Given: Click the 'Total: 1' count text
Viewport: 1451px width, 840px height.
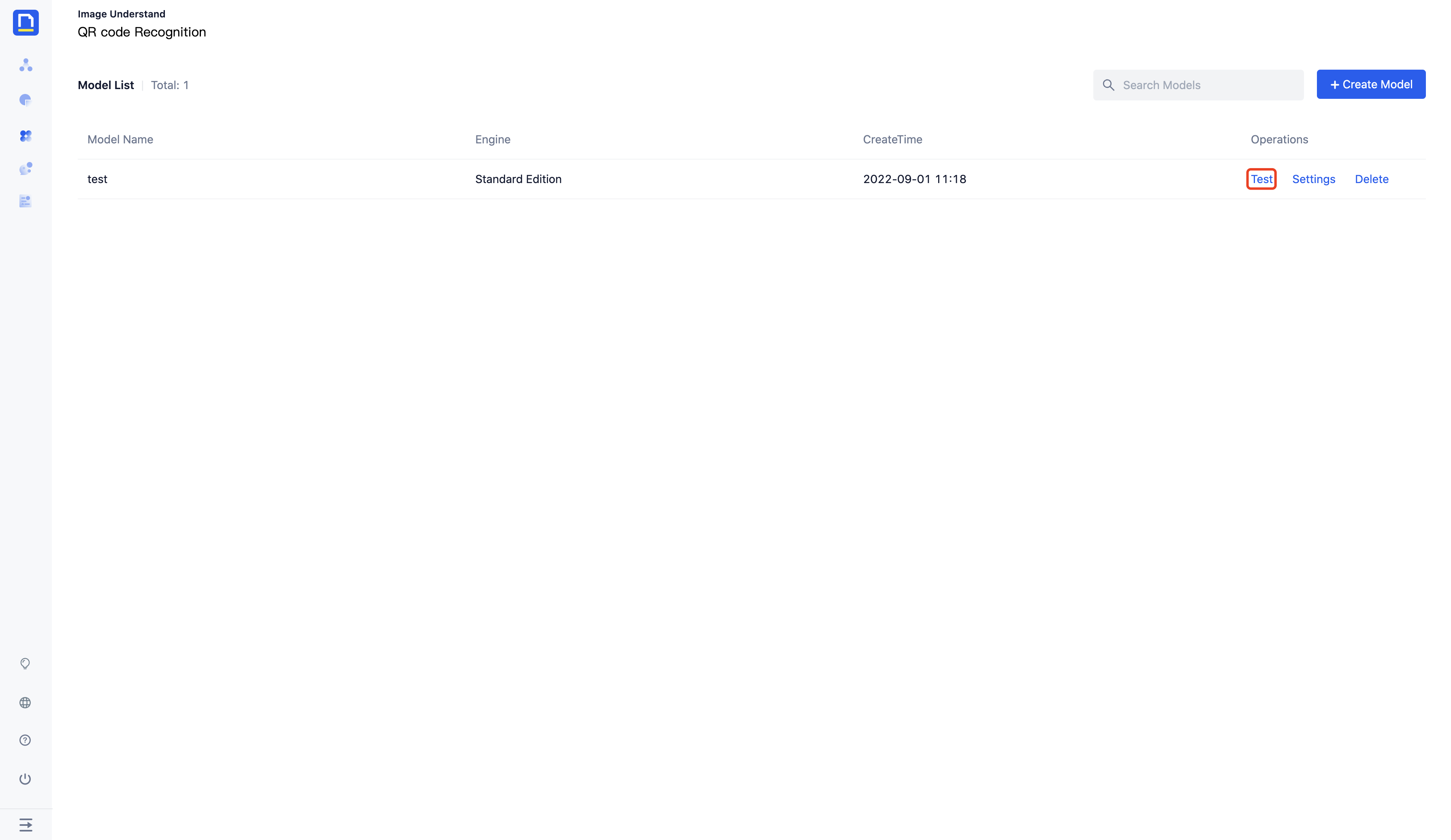Looking at the screenshot, I should tap(170, 85).
